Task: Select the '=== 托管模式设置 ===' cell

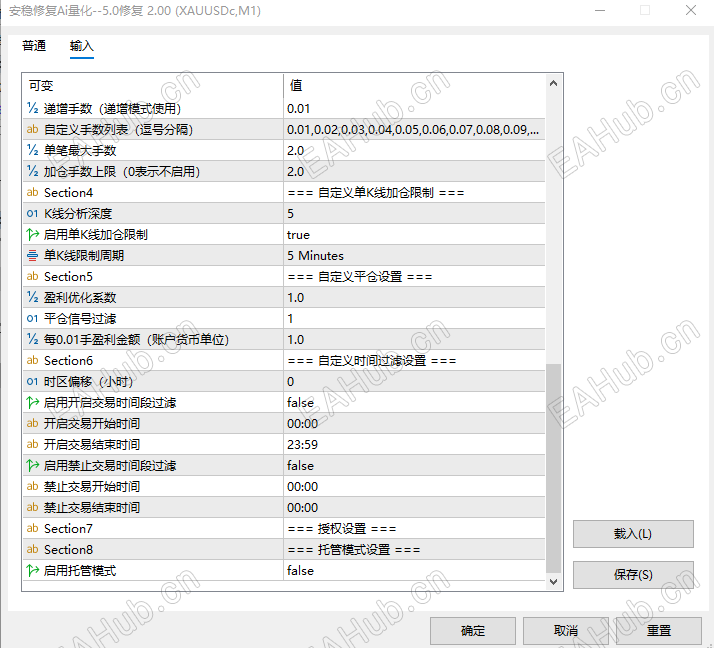Action: pyautogui.click(x=414, y=550)
